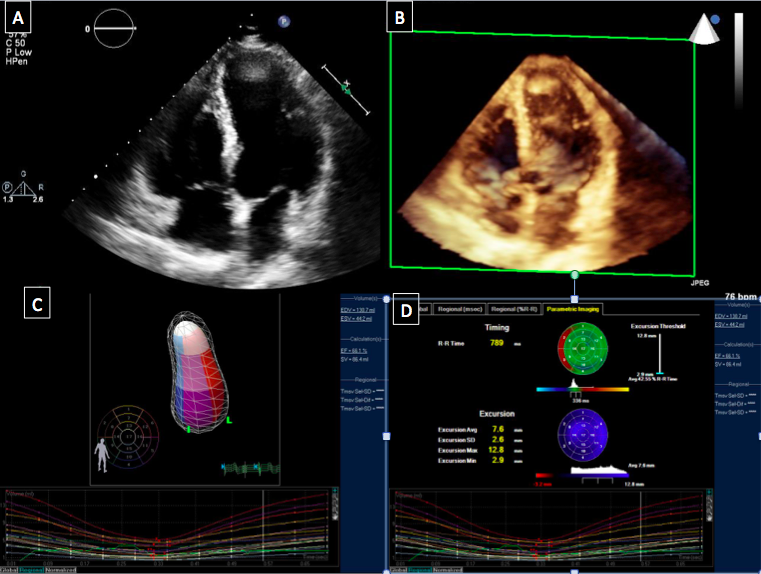761x574 pixels.
Task: Click the R-R Time value 789
Action: pyautogui.click(x=496, y=343)
